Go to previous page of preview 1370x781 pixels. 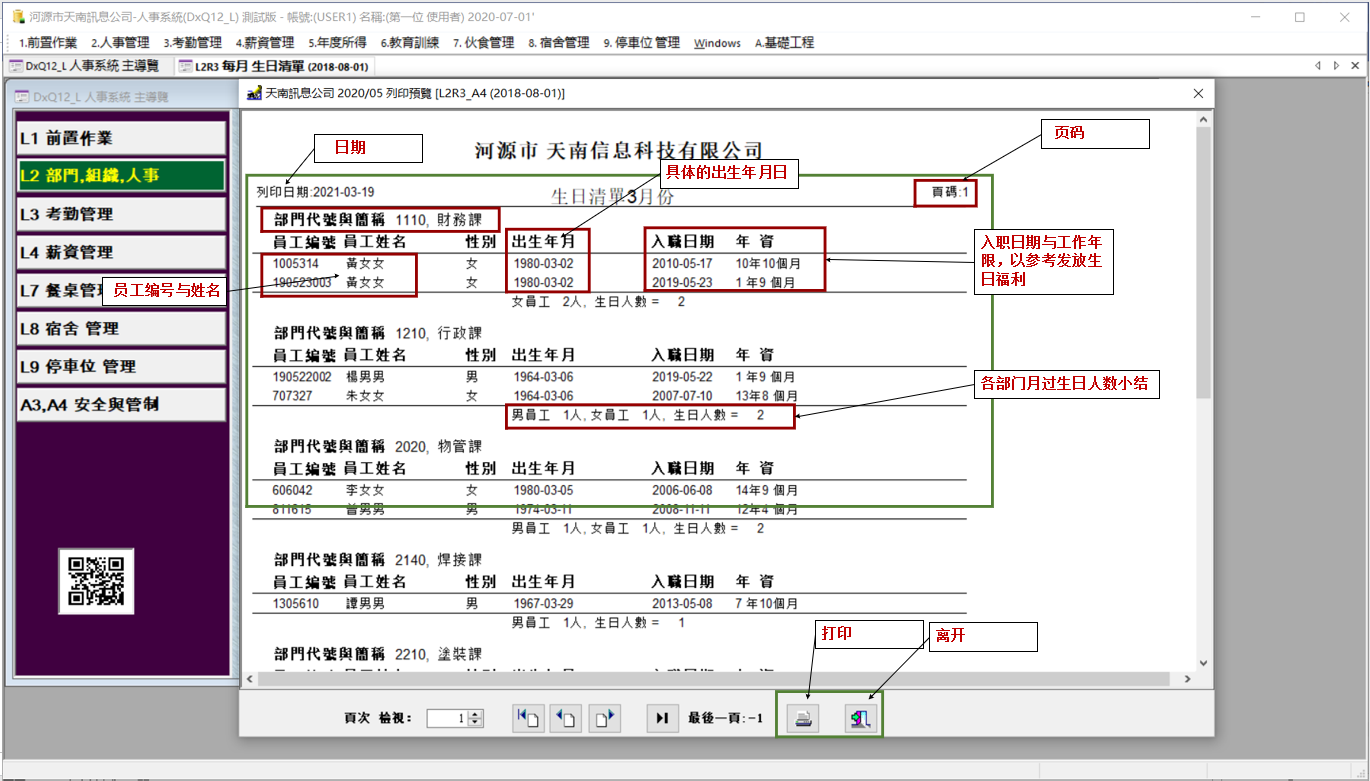pyautogui.click(x=566, y=718)
